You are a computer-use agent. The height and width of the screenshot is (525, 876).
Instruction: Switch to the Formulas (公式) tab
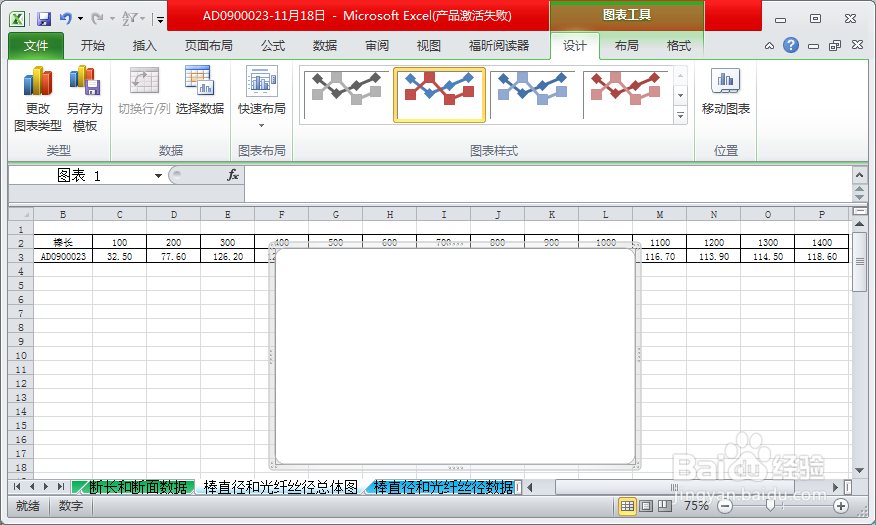coord(273,46)
